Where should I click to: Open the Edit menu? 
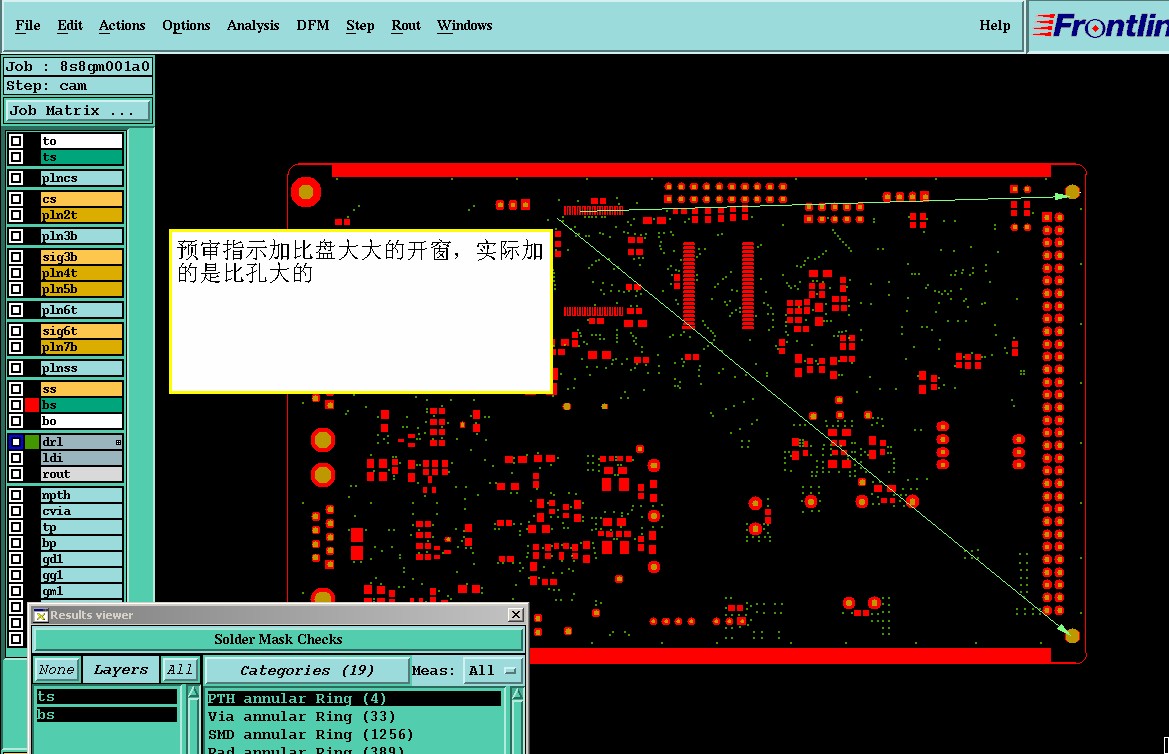pyautogui.click(x=69, y=25)
